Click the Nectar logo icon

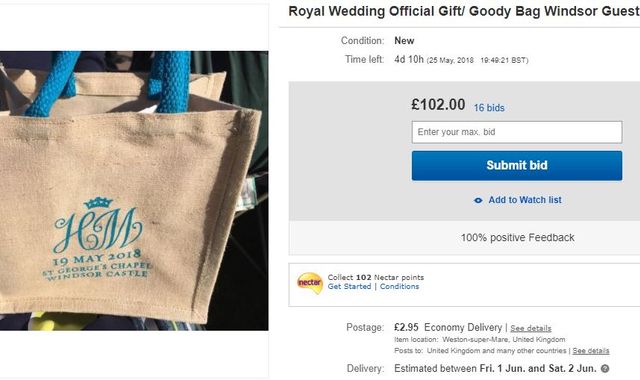pos(310,283)
